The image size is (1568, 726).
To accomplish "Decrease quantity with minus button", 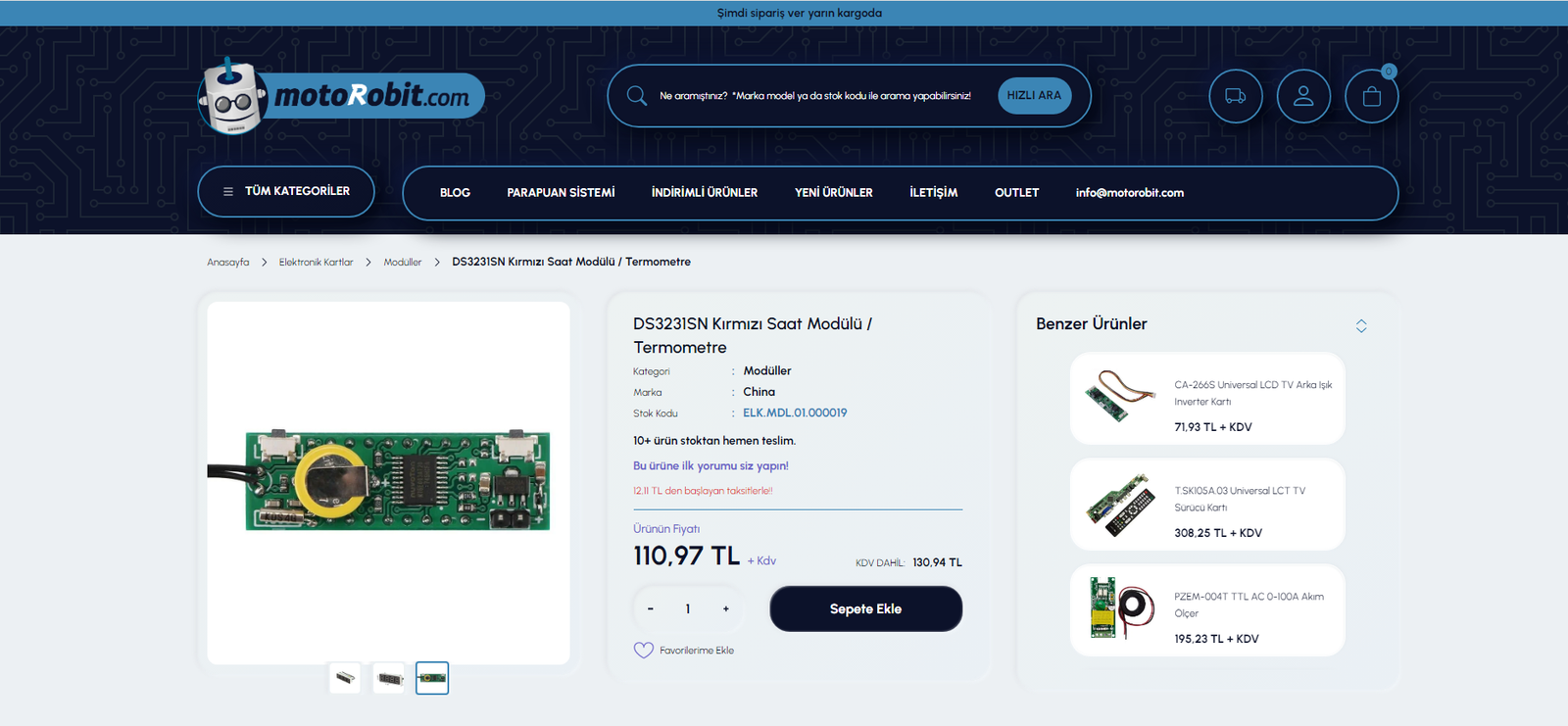I will pos(650,608).
